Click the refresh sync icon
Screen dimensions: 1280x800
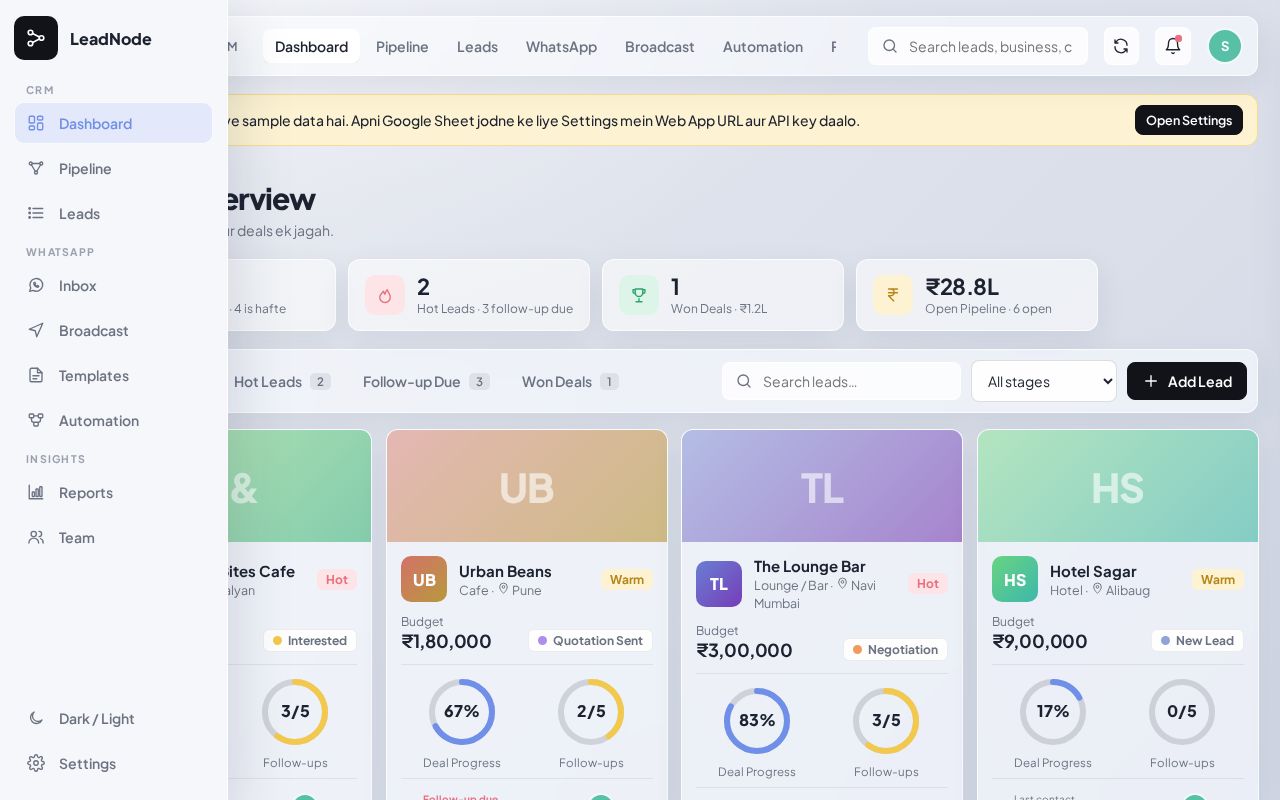(1121, 46)
